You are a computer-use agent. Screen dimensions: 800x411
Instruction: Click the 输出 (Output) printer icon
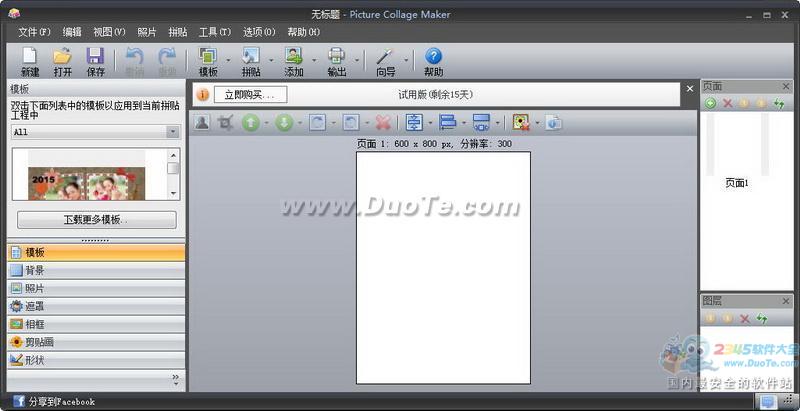point(337,56)
